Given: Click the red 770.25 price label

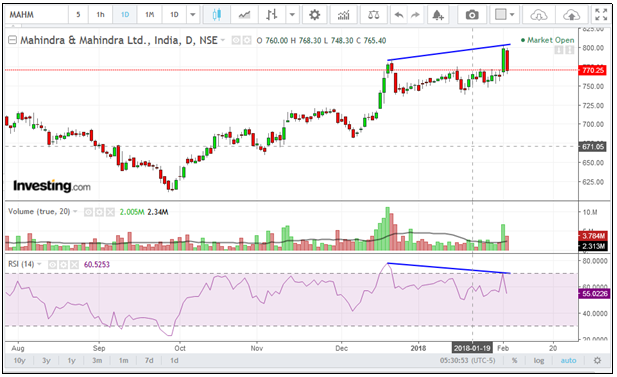Looking at the screenshot, I should 593,70.
